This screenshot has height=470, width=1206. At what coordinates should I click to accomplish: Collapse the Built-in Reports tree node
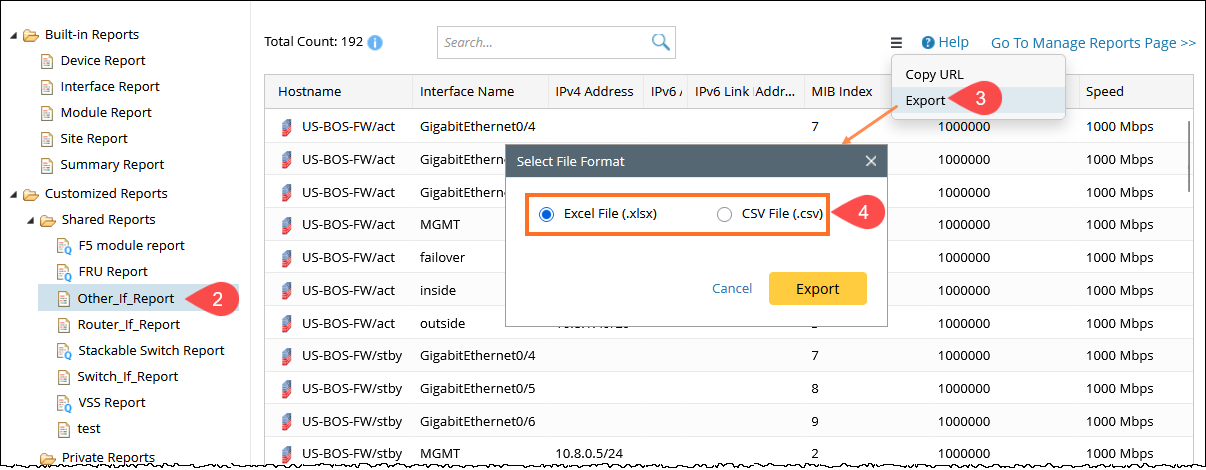(14, 35)
